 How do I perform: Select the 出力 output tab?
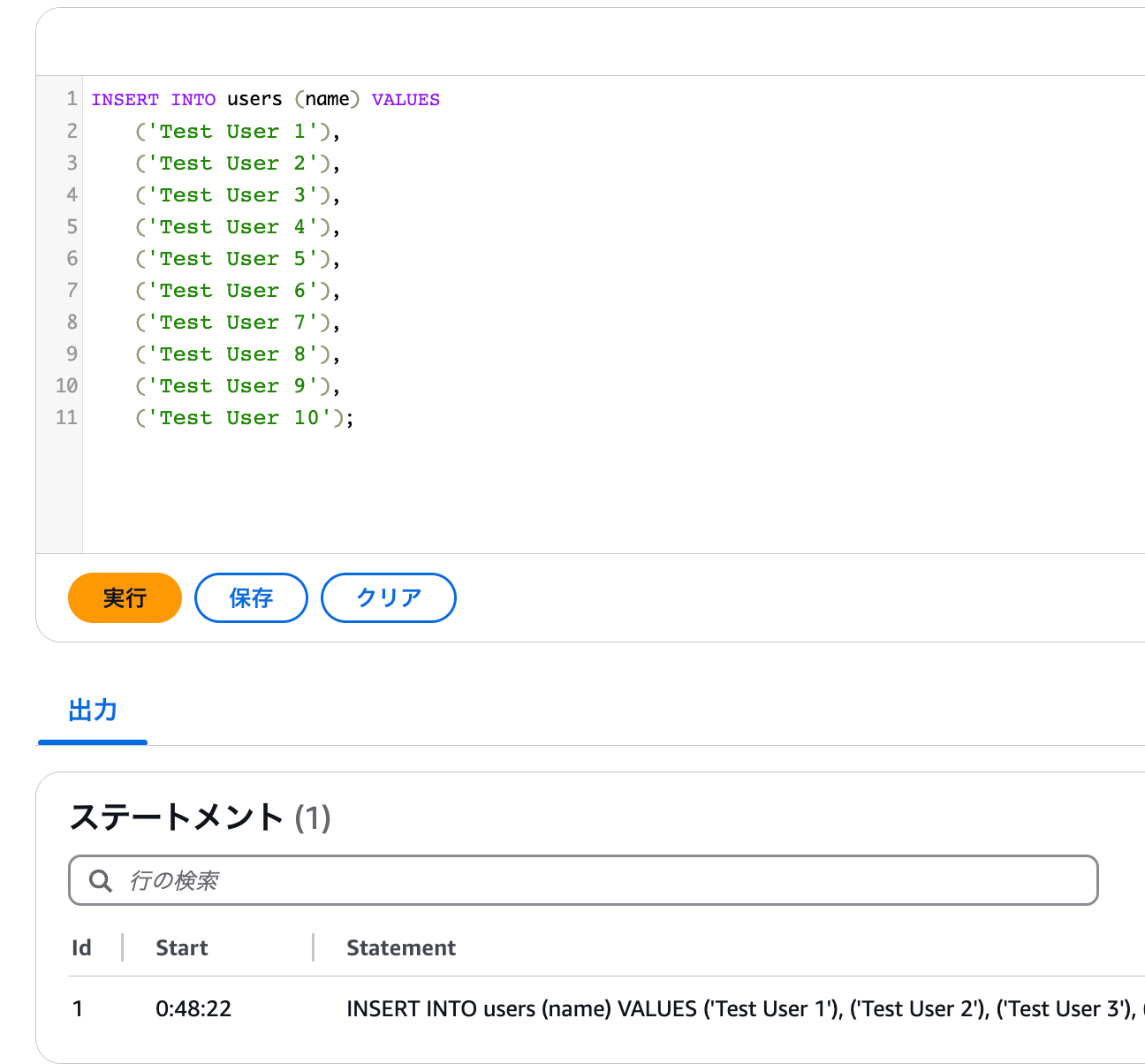coord(93,711)
